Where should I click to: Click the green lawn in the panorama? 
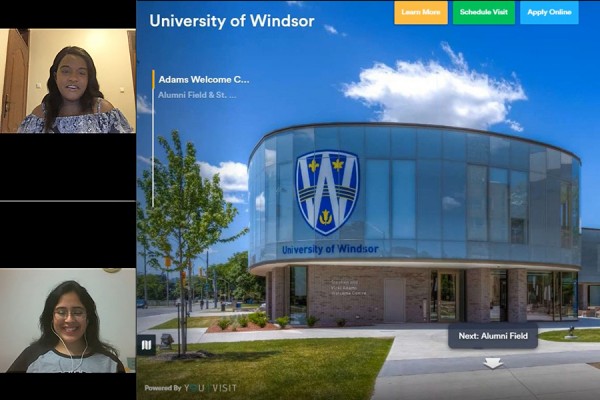click(270, 365)
